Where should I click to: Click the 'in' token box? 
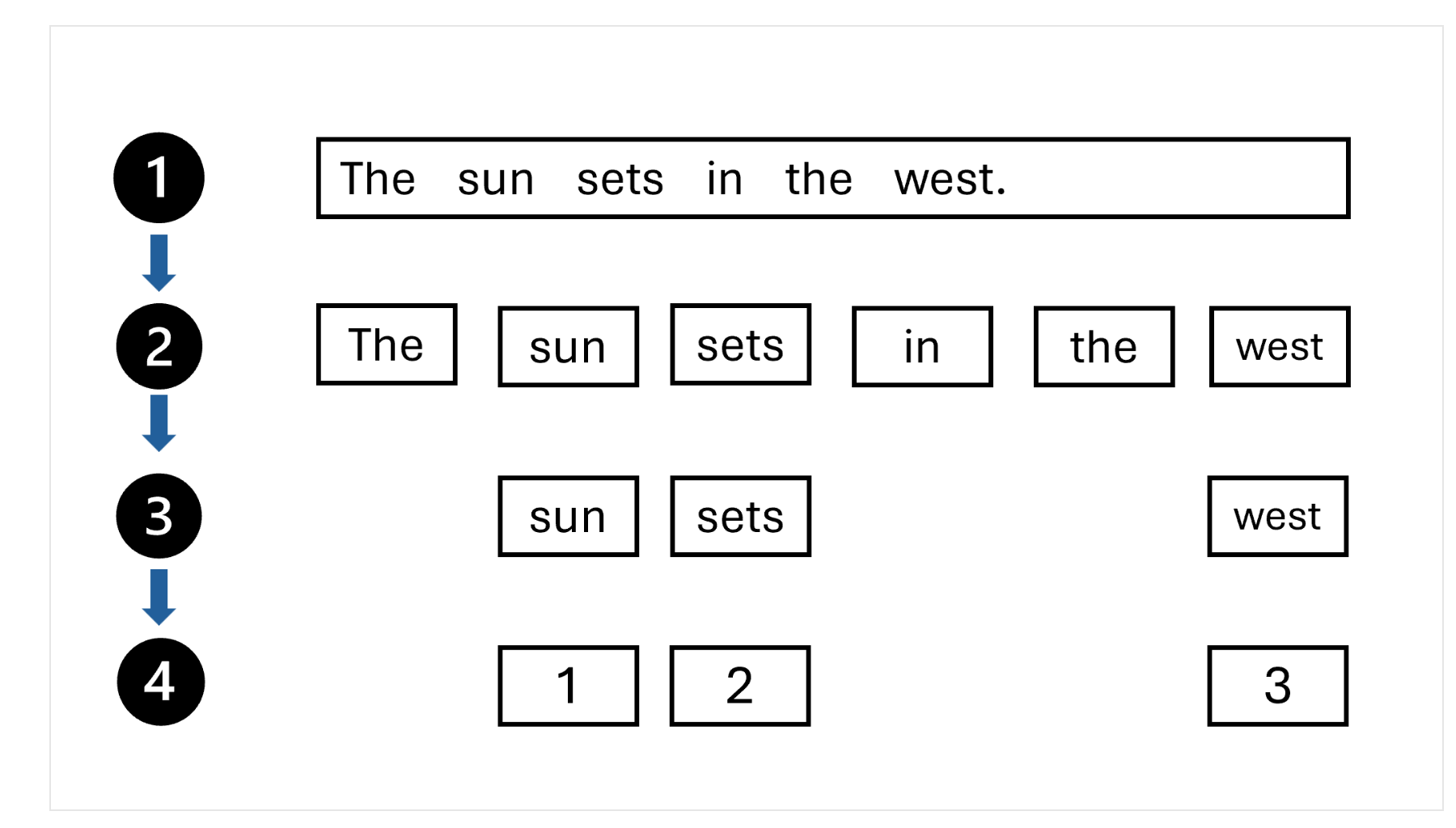(x=922, y=347)
